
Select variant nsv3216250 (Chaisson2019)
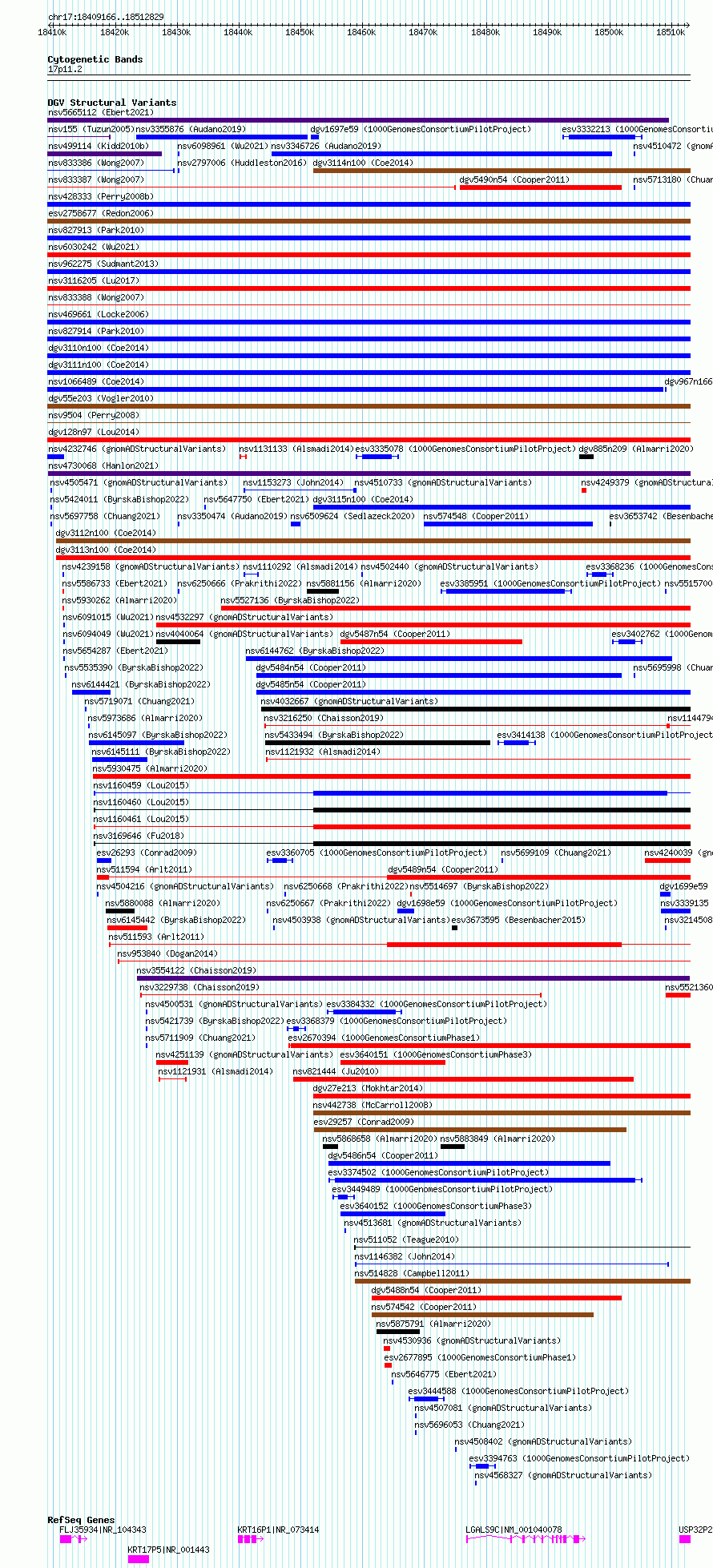click(x=324, y=718)
